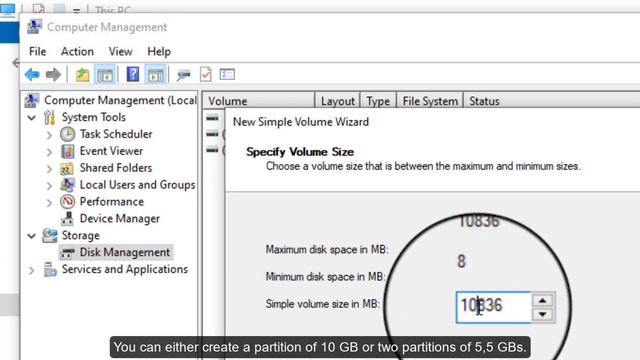Viewport: 640px width, 360px height.
Task: Sort by the File System column header
Action: [430, 101]
